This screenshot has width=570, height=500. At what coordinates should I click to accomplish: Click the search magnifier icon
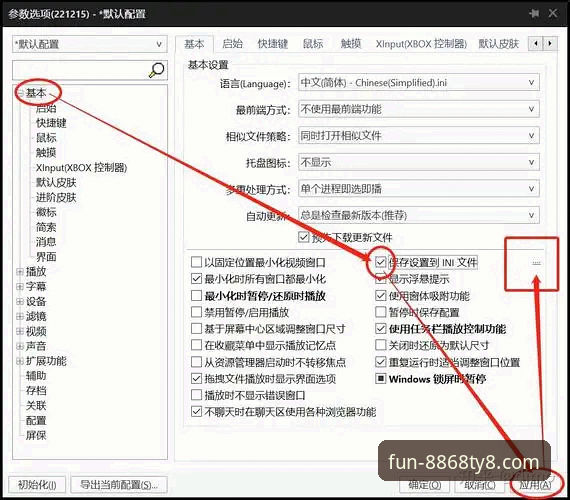tap(157, 70)
